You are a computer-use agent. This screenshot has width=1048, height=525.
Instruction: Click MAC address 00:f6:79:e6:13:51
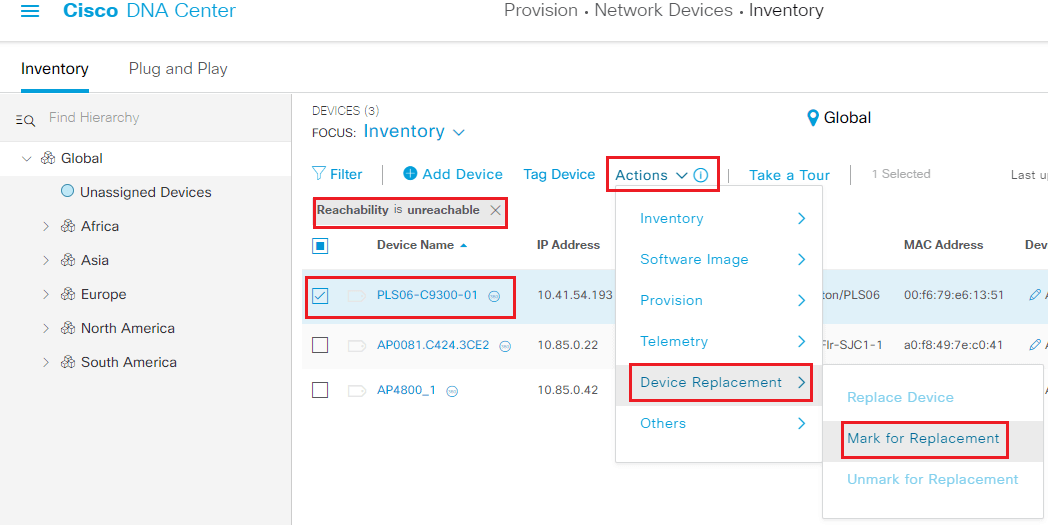pos(954,295)
